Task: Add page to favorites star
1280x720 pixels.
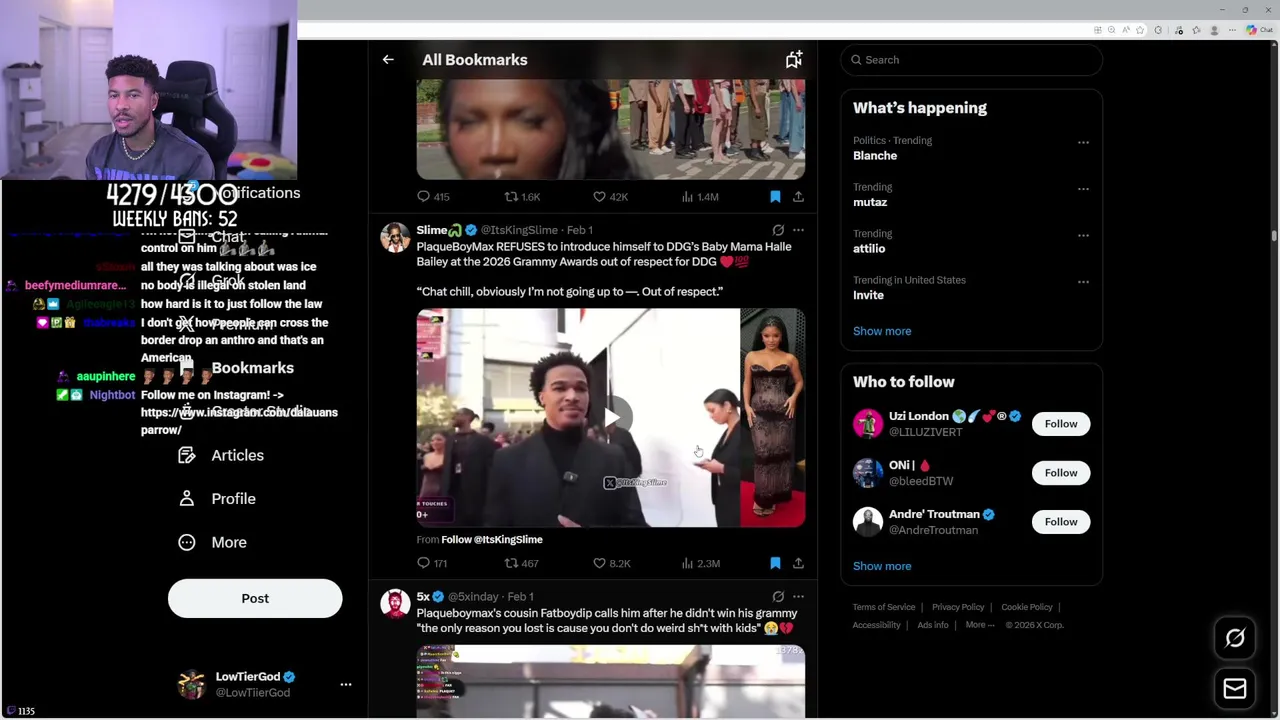Action: 1140,30
